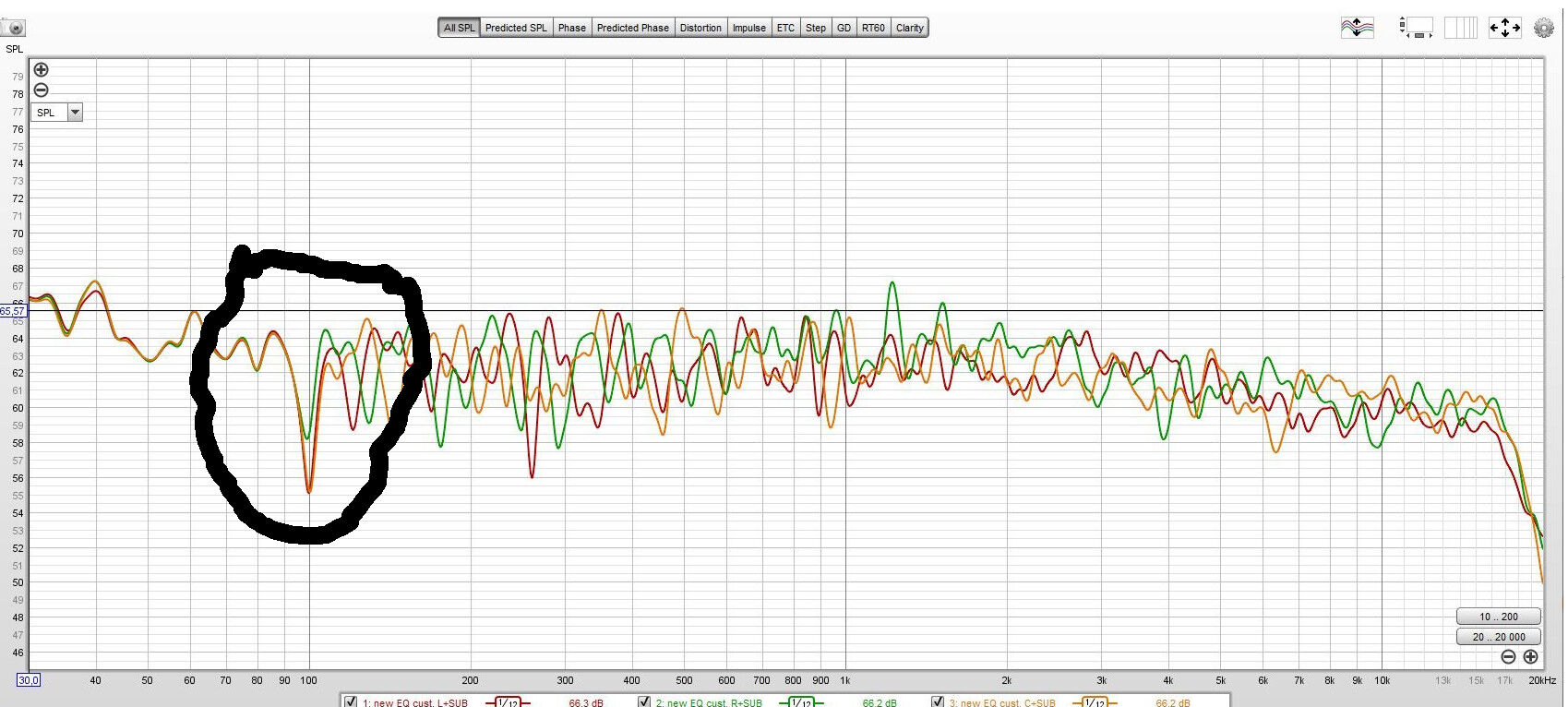Toggle the C+SUB trace checkbox
The height and width of the screenshot is (707, 1568).
[x=938, y=702]
